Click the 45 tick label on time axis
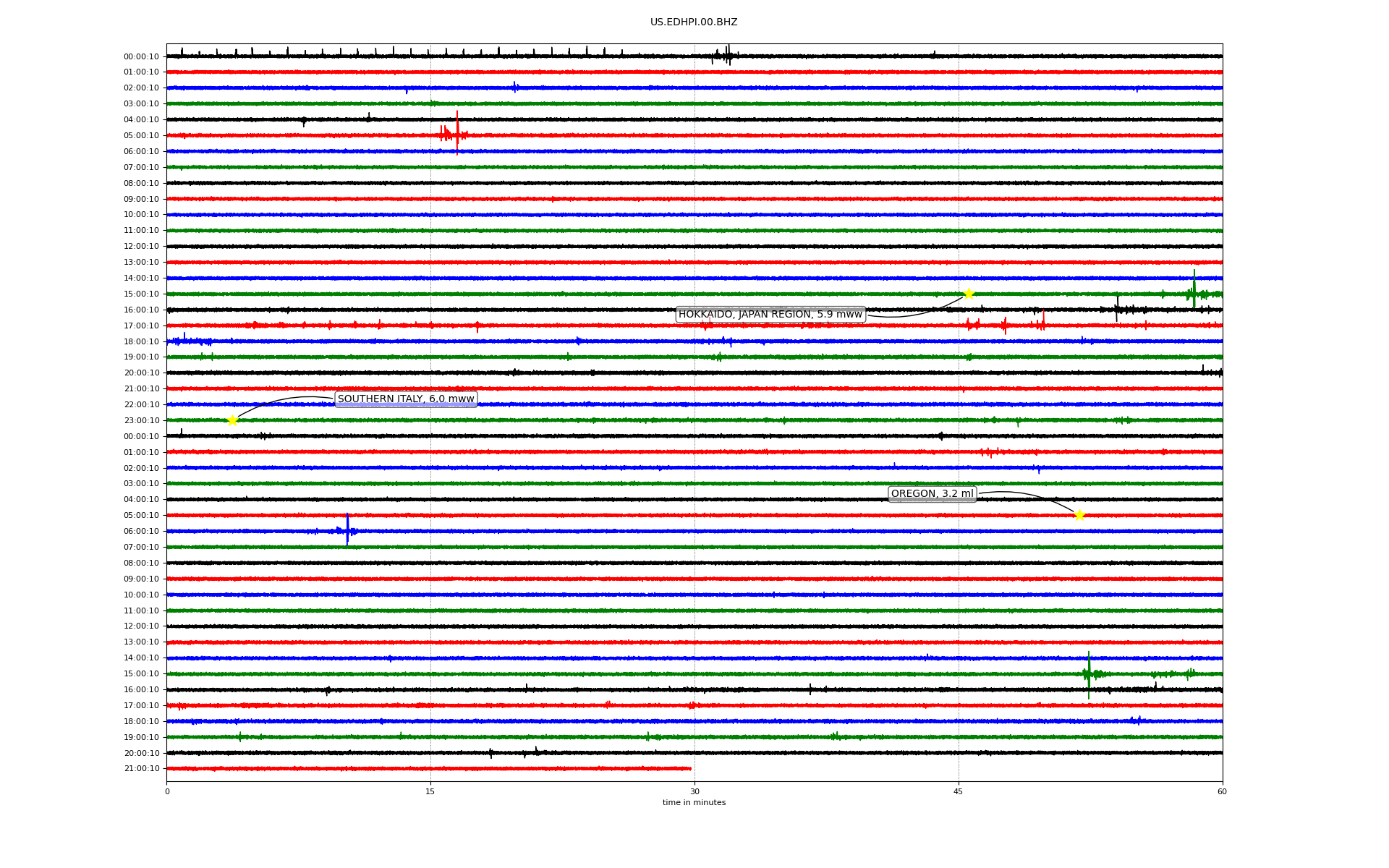This screenshot has width=1389, height=868. [959, 791]
